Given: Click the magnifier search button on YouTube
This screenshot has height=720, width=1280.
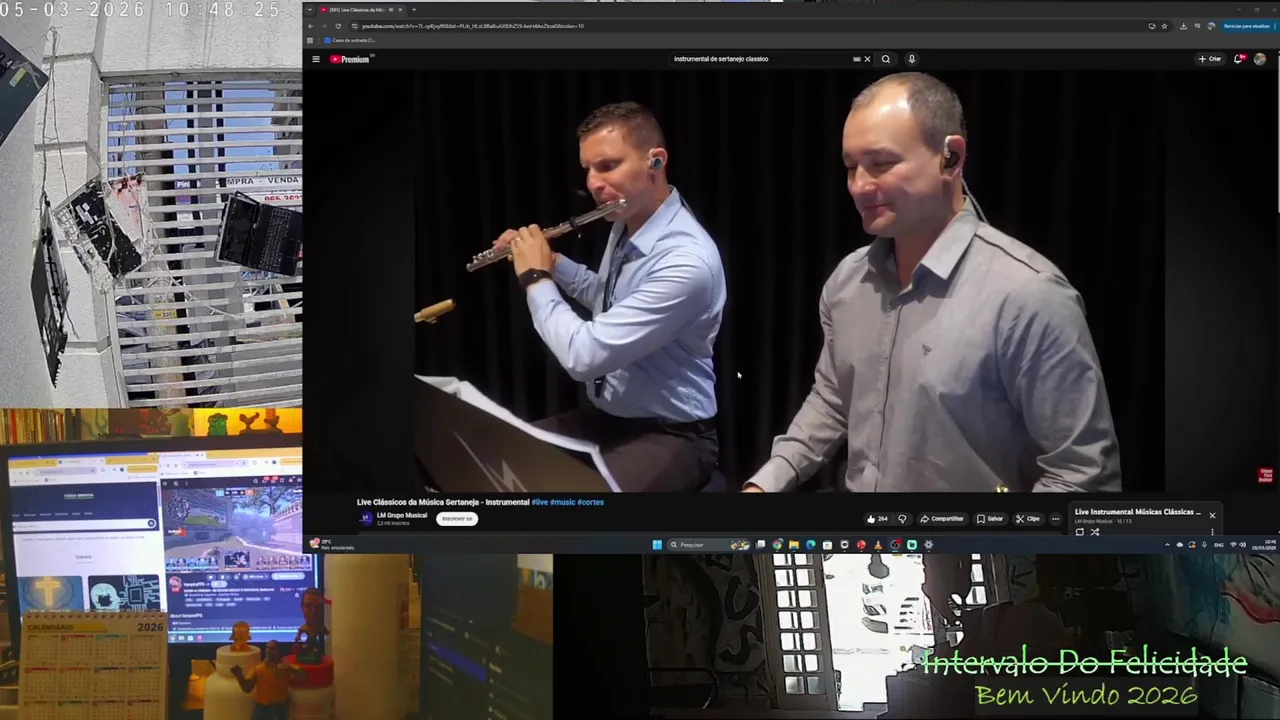Looking at the screenshot, I should click(x=885, y=59).
